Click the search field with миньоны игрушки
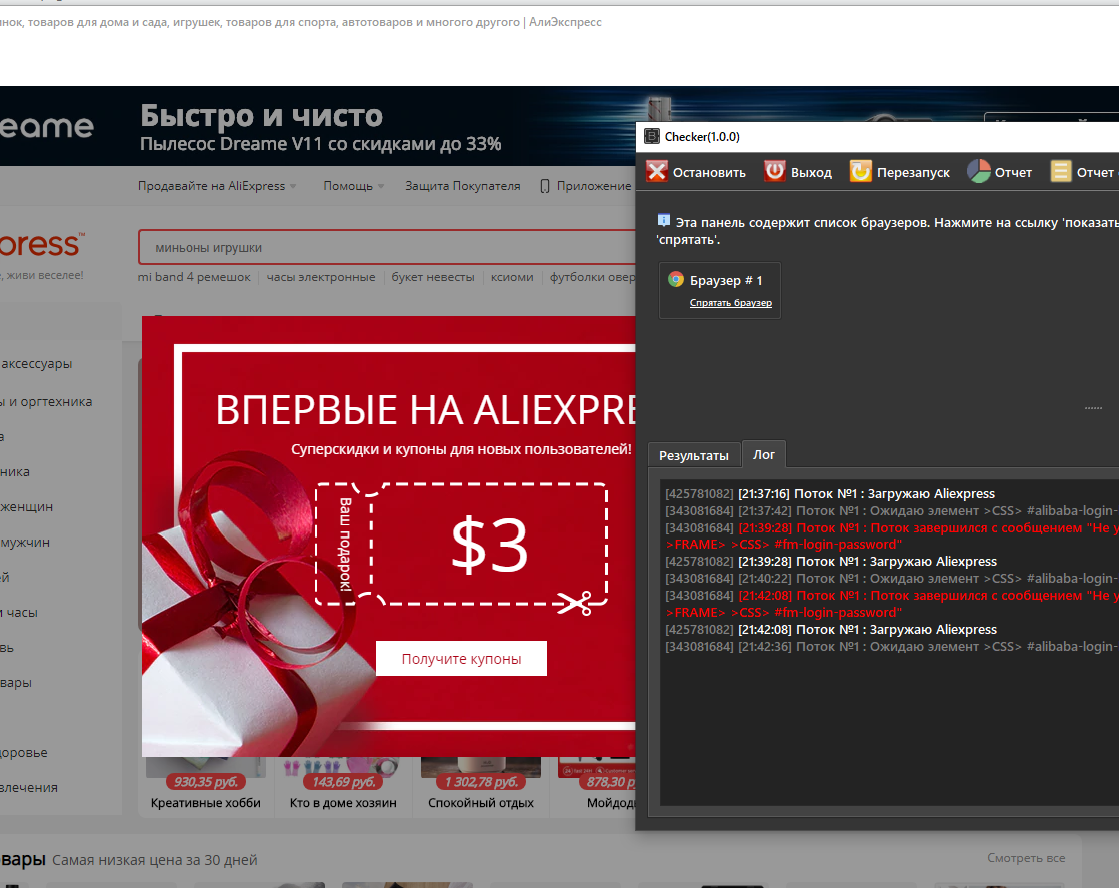Viewport: 1119px width, 888px height. (388, 247)
